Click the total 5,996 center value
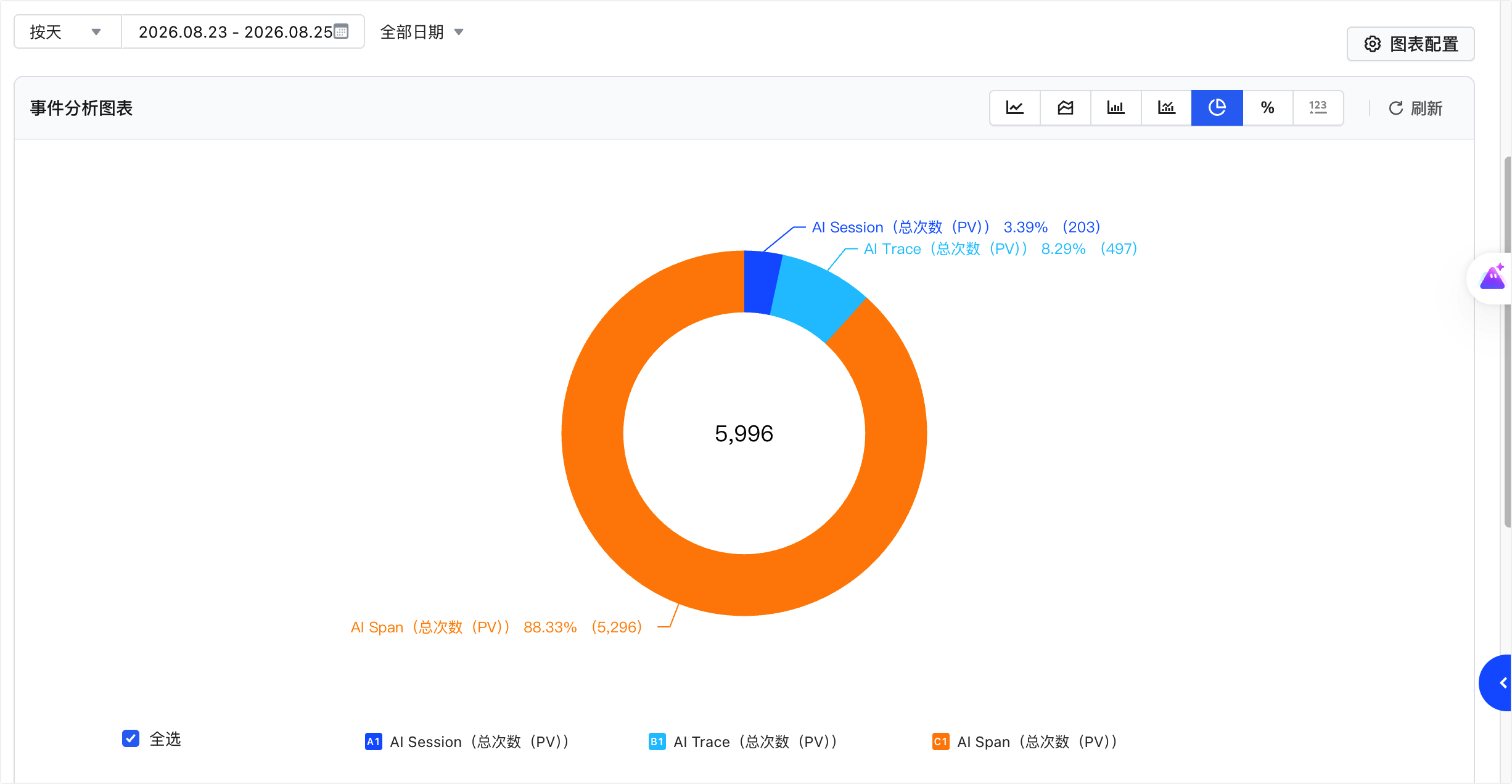This screenshot has height=784, width=1512. pyautogui.click(x=744, y=434)
